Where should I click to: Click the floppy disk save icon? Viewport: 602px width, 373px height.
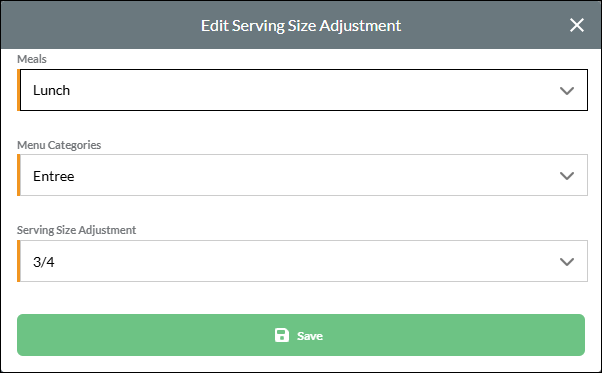[282, 335]
